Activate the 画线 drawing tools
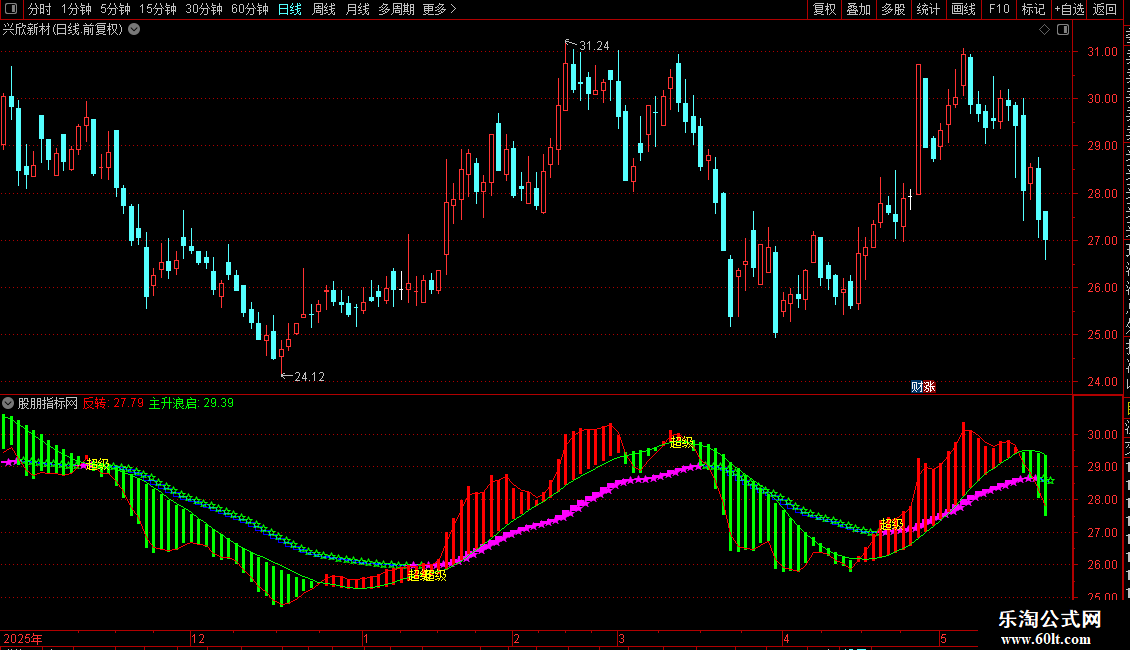This screenshot has height=650, width=1130. (963, 9)
